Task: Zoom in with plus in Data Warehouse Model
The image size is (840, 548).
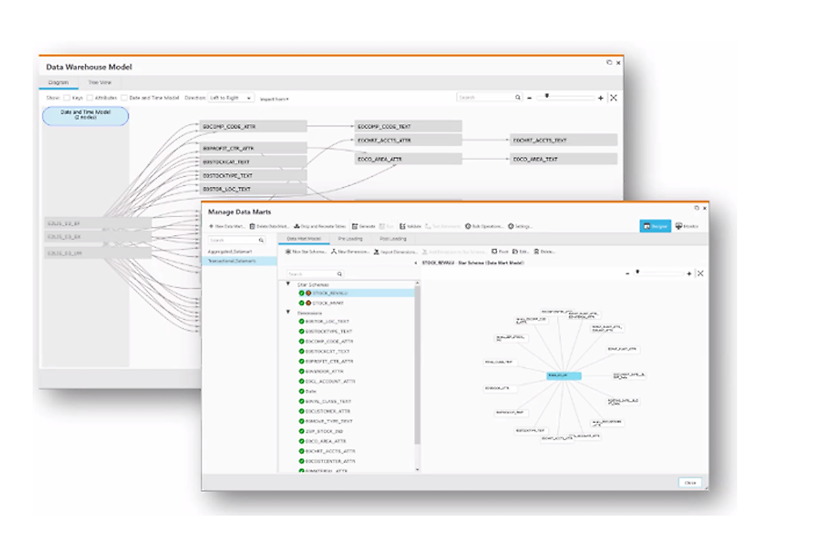Action: 601,98
